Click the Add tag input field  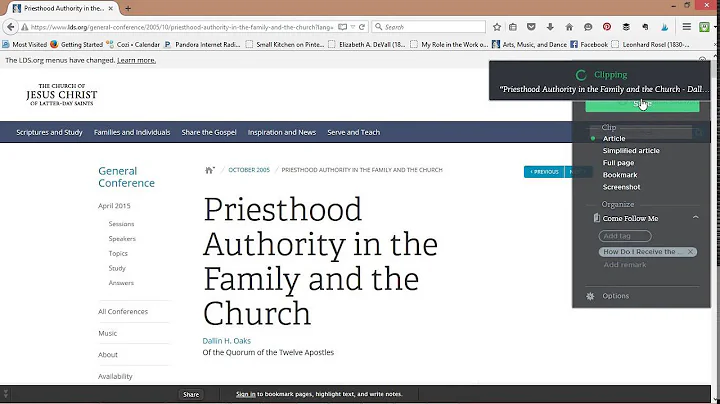click(624, 236)
